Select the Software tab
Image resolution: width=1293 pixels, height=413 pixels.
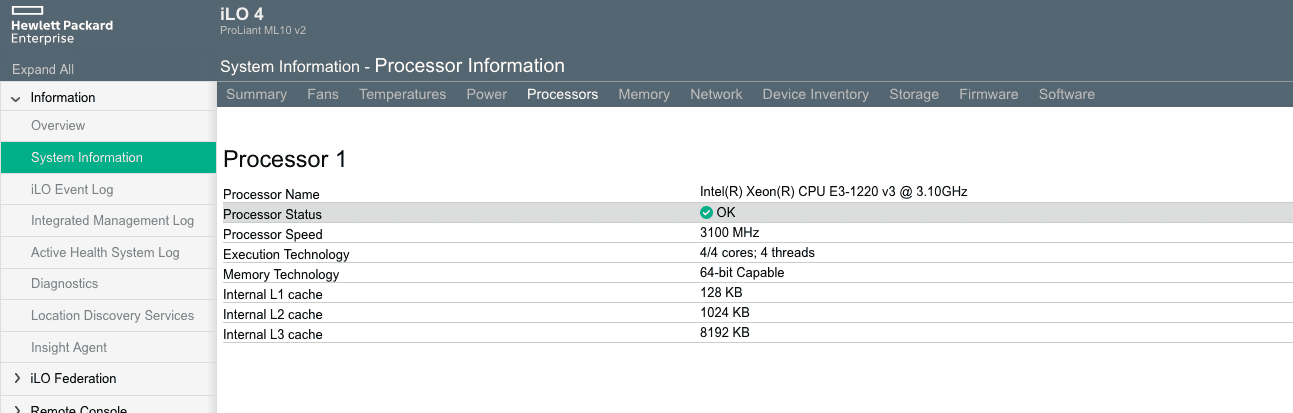[1067, 94]
